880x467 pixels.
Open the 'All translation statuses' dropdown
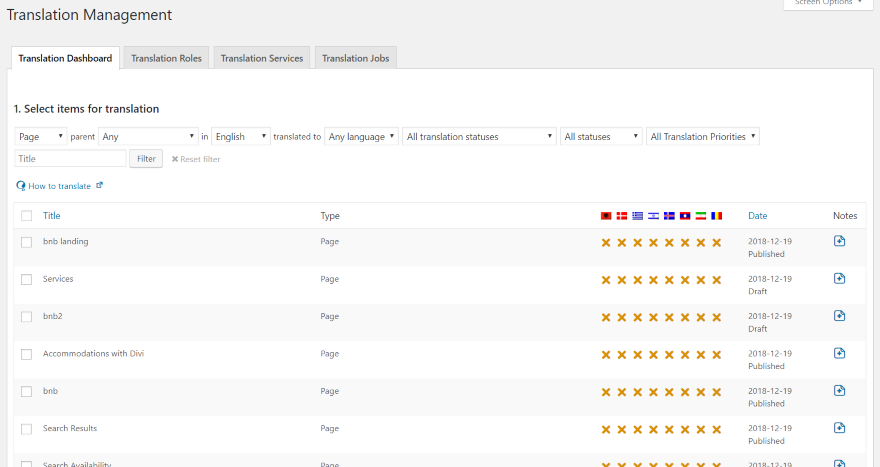coord(479,136)
